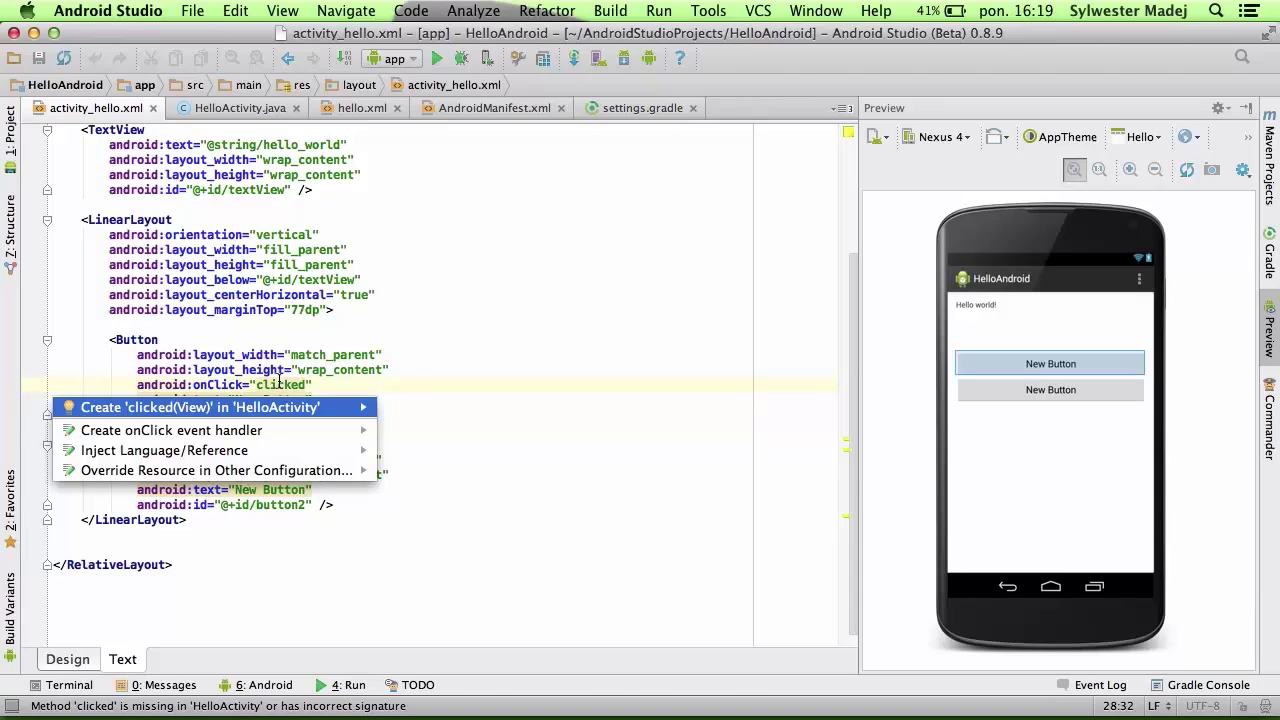Open the blue preview settings gear

pos(1243,170)
